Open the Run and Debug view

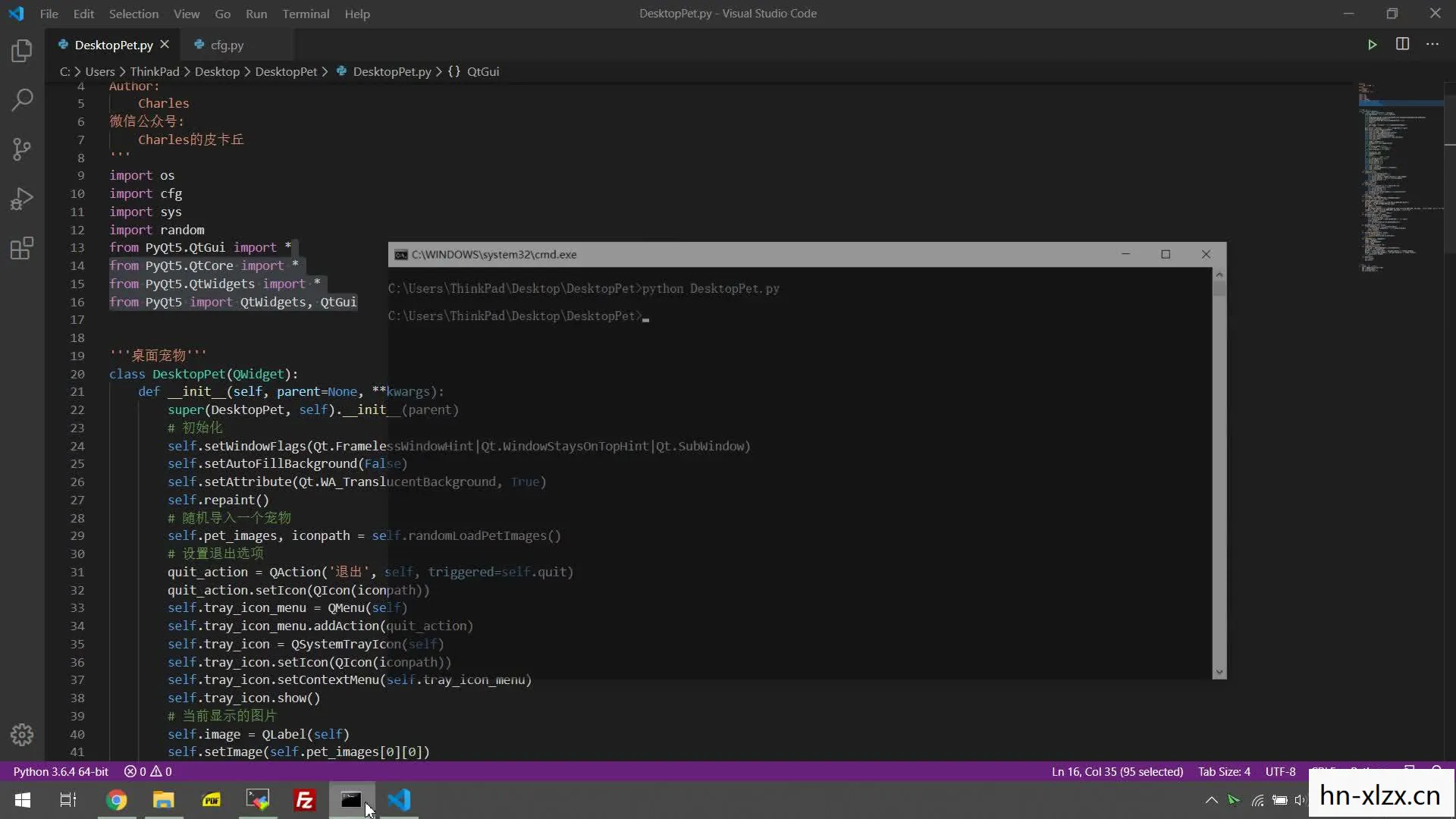[22, 199]
